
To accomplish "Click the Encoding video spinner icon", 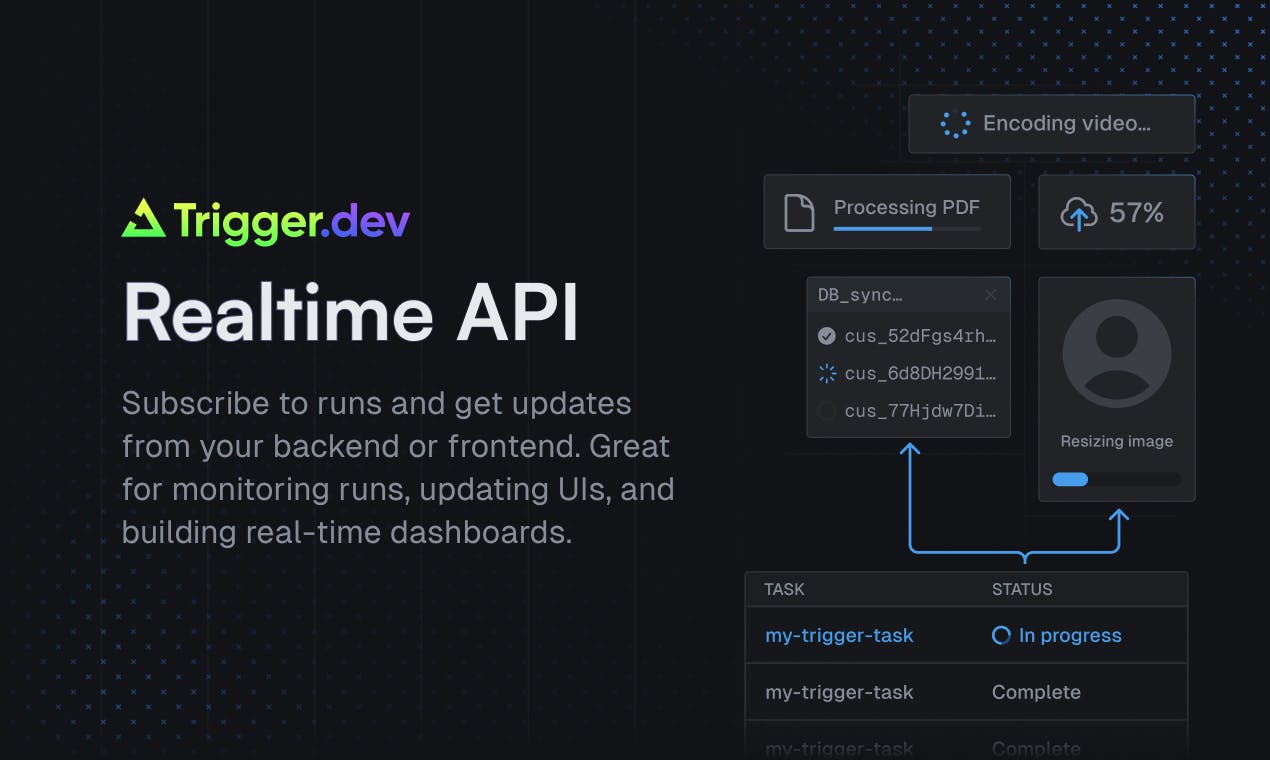I will pyautogui.click(x=955, y=124).
